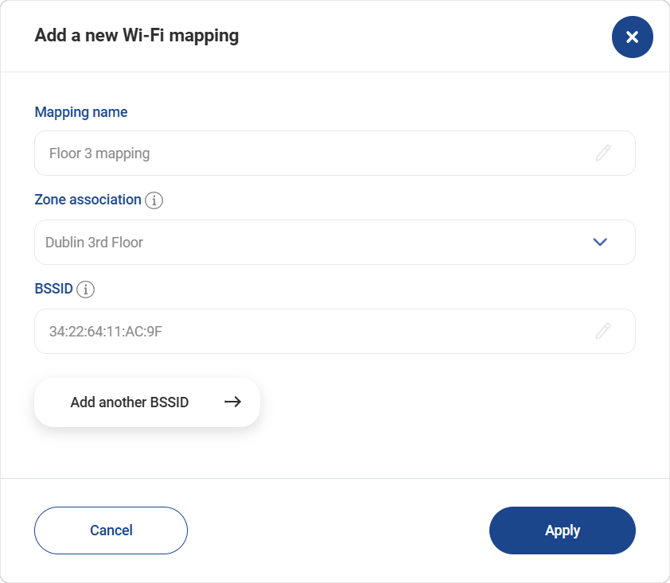Click the arrow icon on Add another BSSID
Viewport: 670px width, 583px height.
coord(233,402)
